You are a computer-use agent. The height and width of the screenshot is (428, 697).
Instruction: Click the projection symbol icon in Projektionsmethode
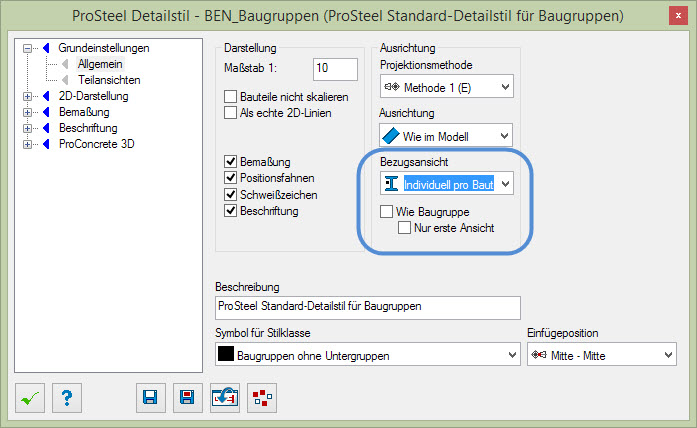point(392,87)
